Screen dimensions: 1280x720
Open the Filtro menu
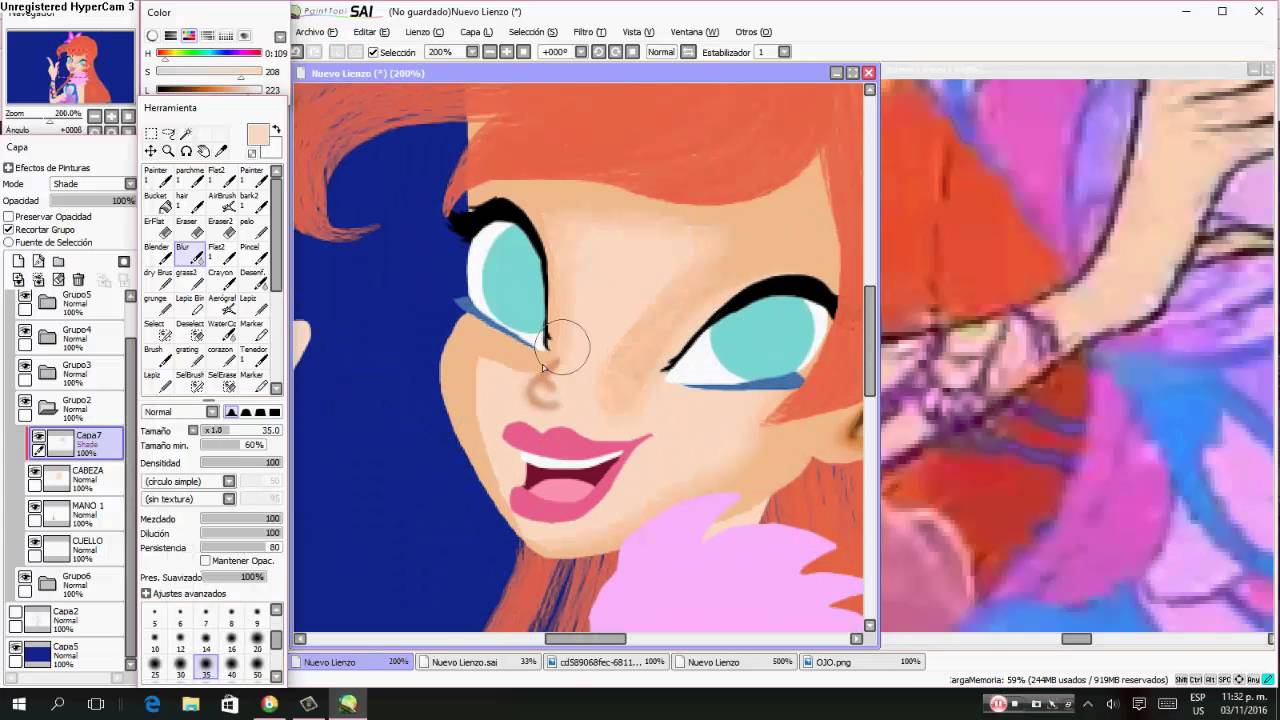coord(589,32)
